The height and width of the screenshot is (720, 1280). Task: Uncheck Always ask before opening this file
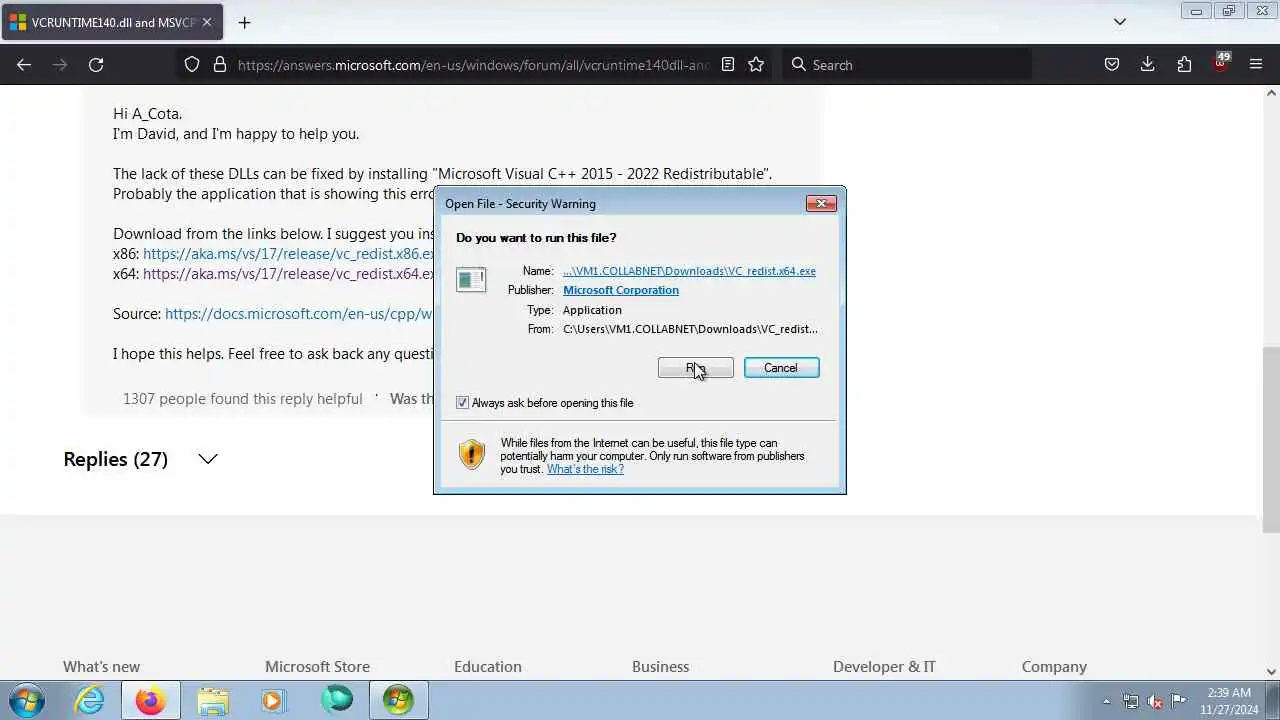(x=462, y=403)
